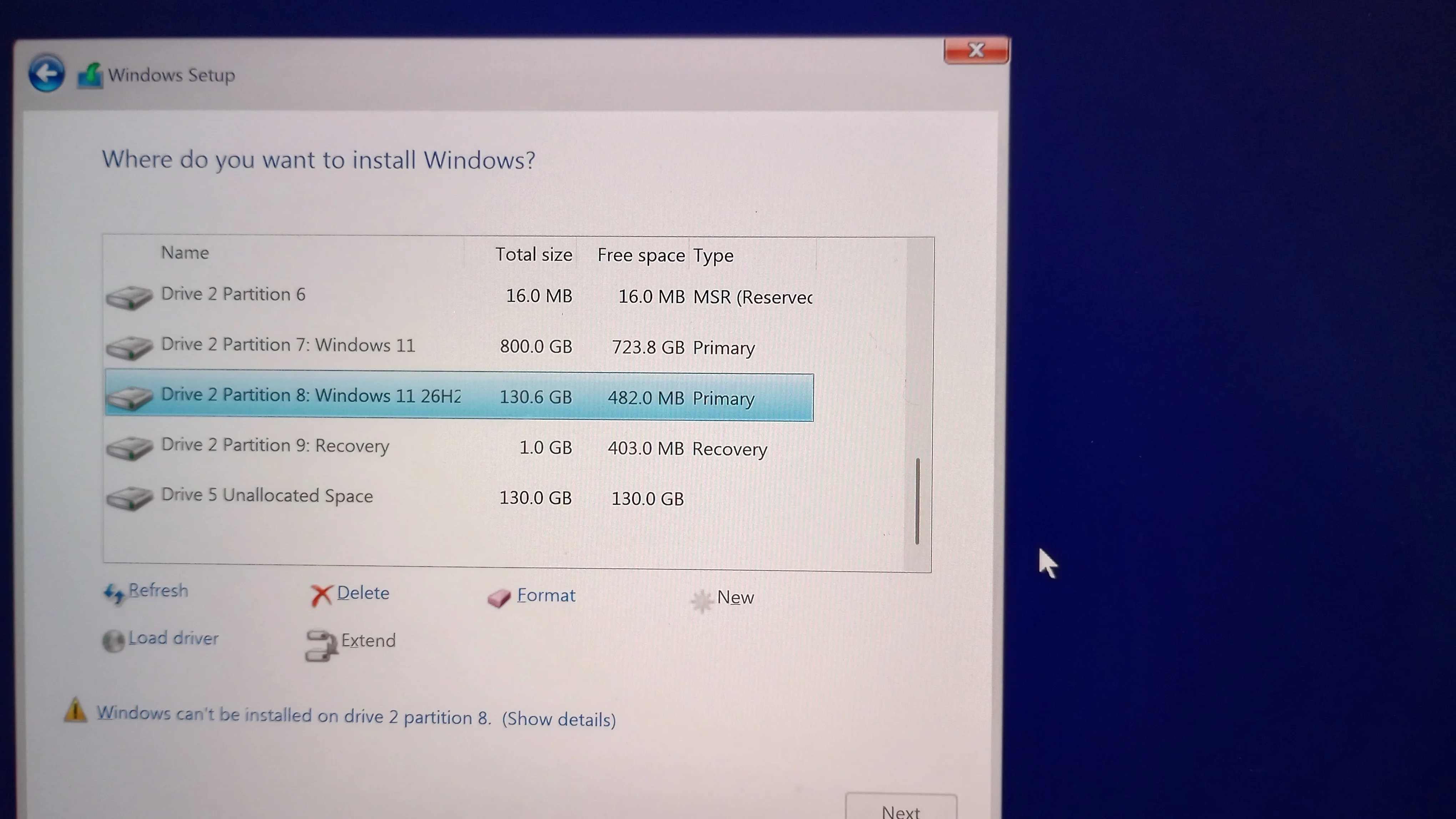This screenshot has height=819, width=1456.
Task: Refresh the partition list
Action: click(x=158, y=590)
